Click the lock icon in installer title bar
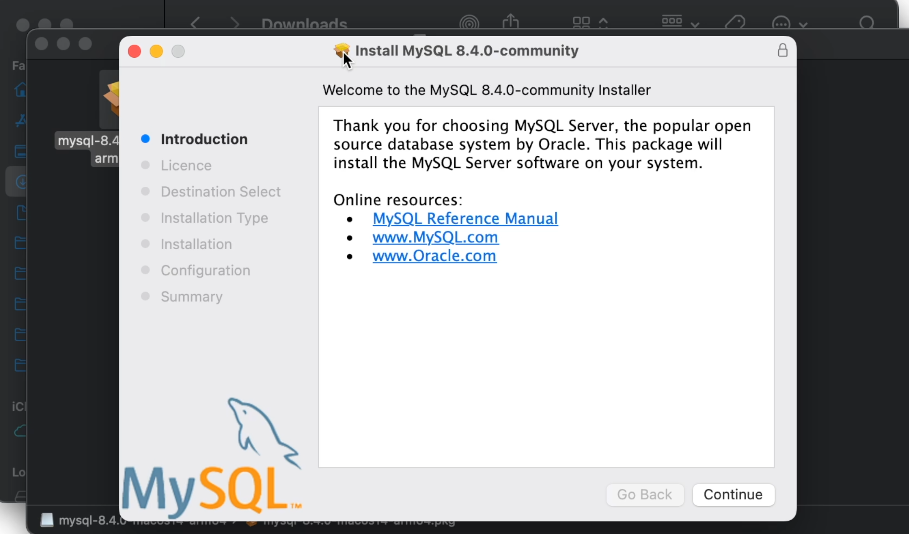The height and width of the screenshot is (534, 909). pyautogui.click(x=782, y=50)
